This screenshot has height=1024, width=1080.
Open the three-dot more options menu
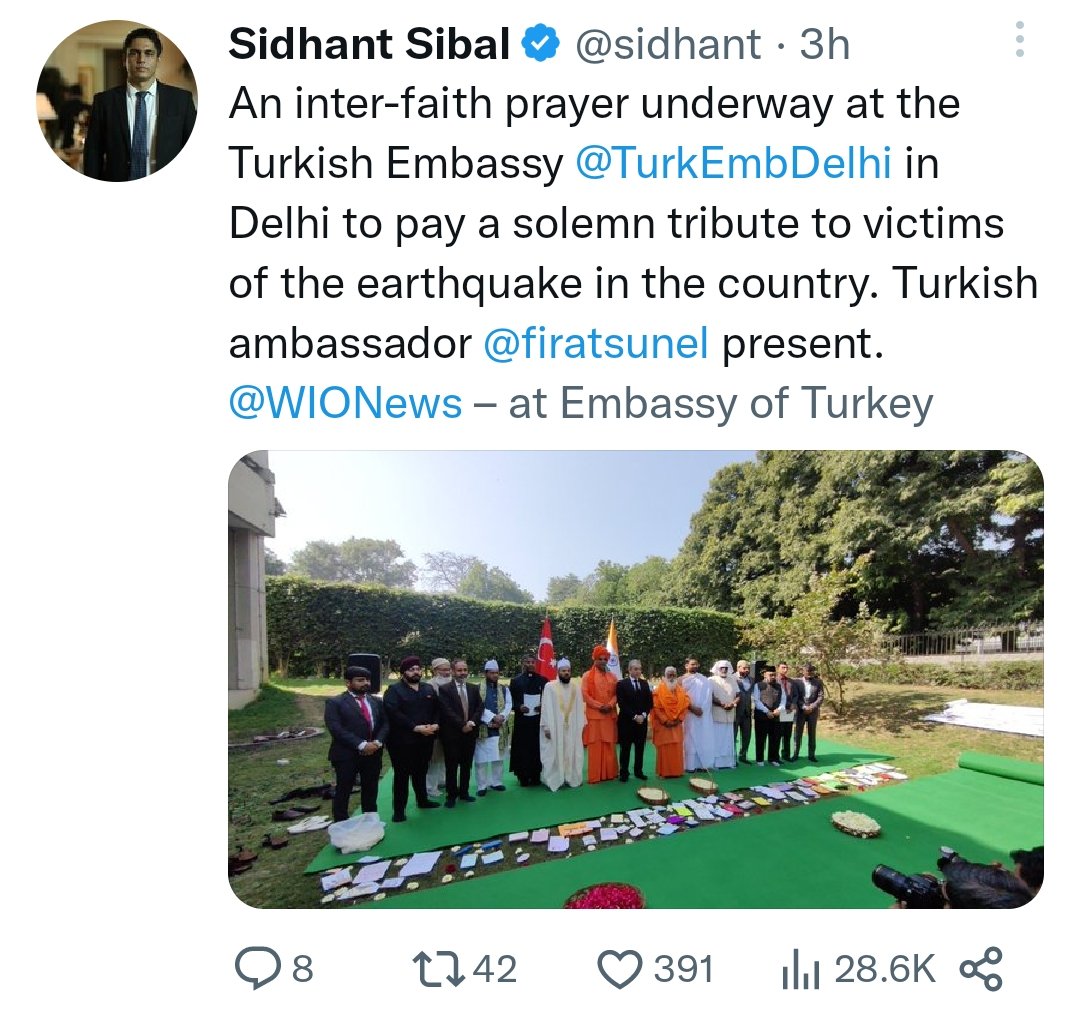coord(1020,40)
